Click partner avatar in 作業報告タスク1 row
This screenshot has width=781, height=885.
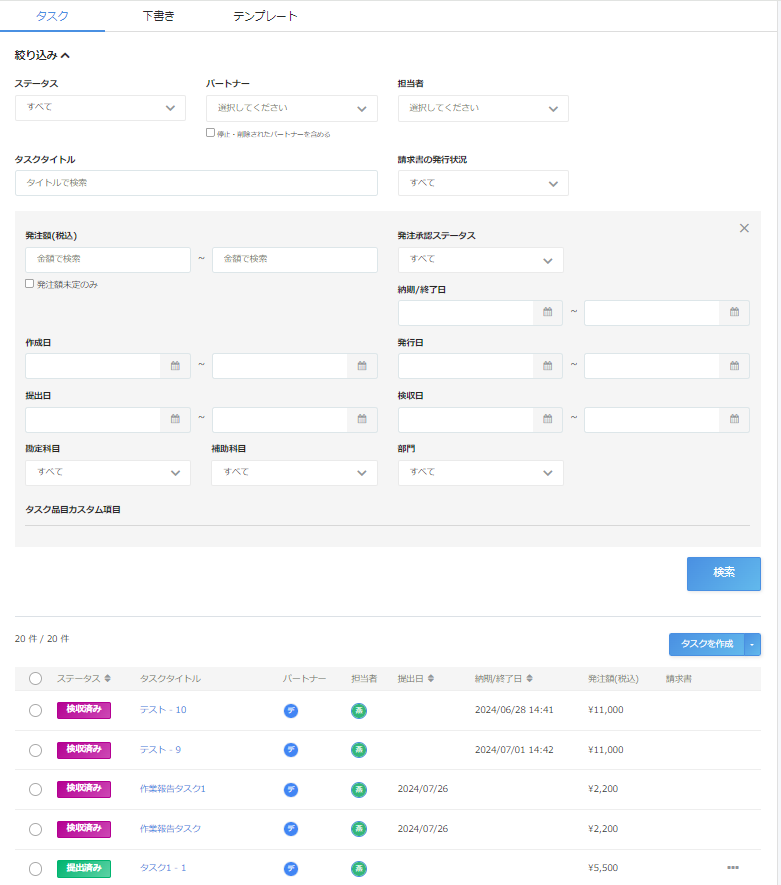[x=291, y=790]
